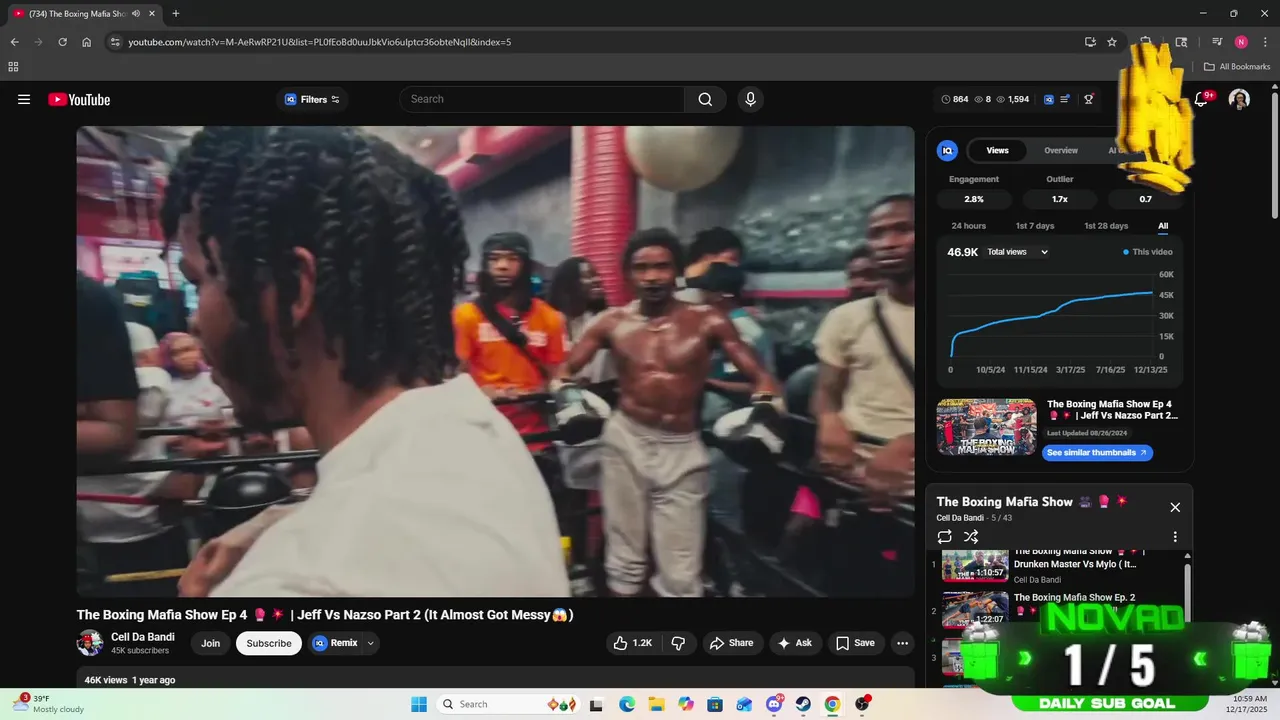Screen dimensions: 1280x720
Task: Like the video (1.2K)
Action: coord(633,643)
